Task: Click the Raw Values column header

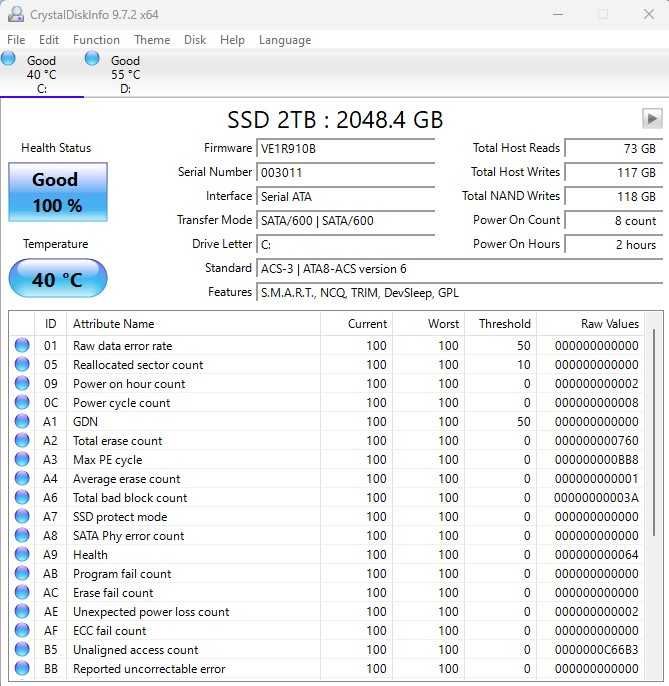Action: (591, 324)
